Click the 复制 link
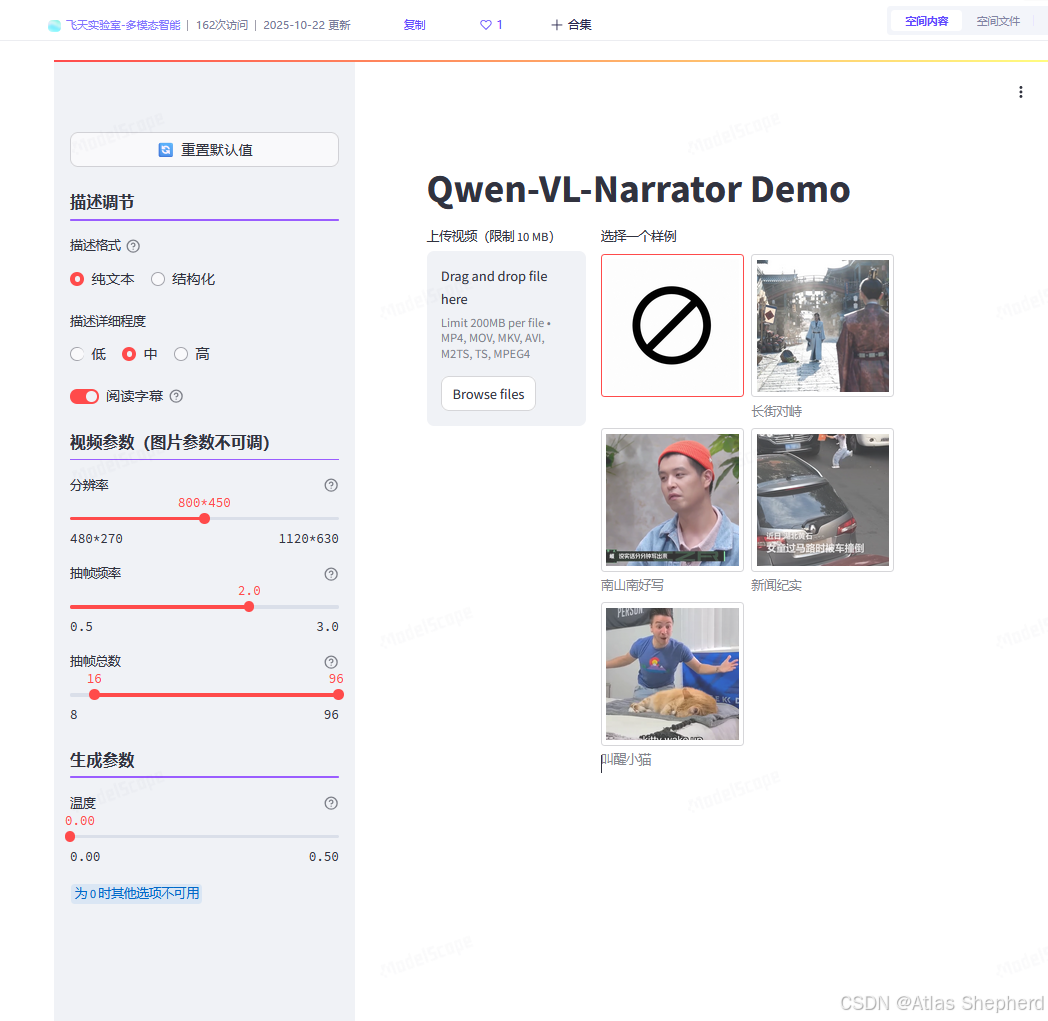1048x1021 pixels. (414, 25)
